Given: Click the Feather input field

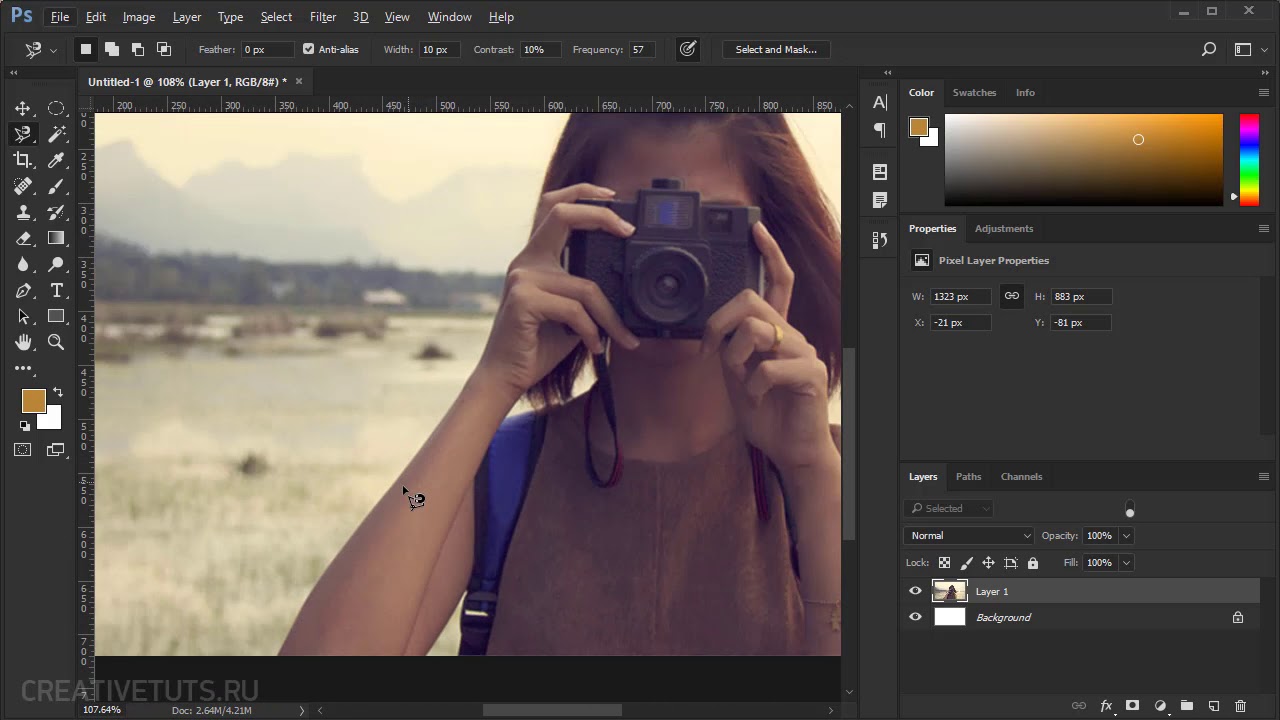Looking at the screenshot, I should coord(267,49).
